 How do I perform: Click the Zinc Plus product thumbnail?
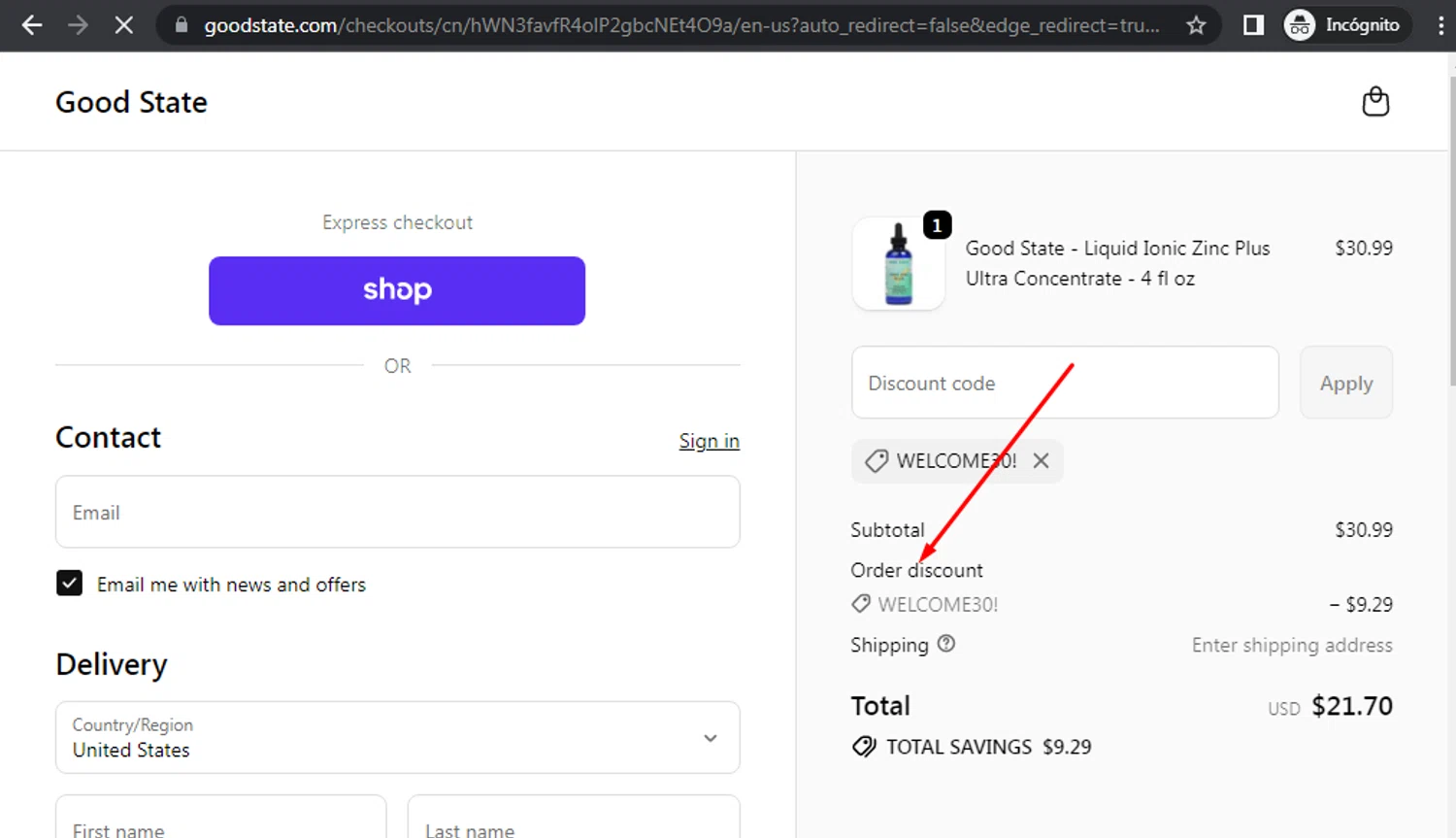(899, 264)
